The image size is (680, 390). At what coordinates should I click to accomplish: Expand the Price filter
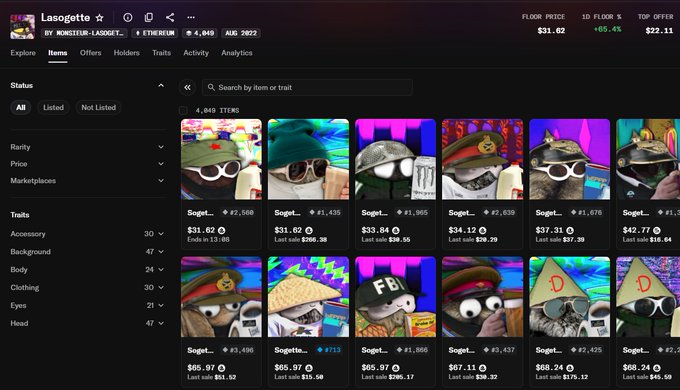pos(87,164)
